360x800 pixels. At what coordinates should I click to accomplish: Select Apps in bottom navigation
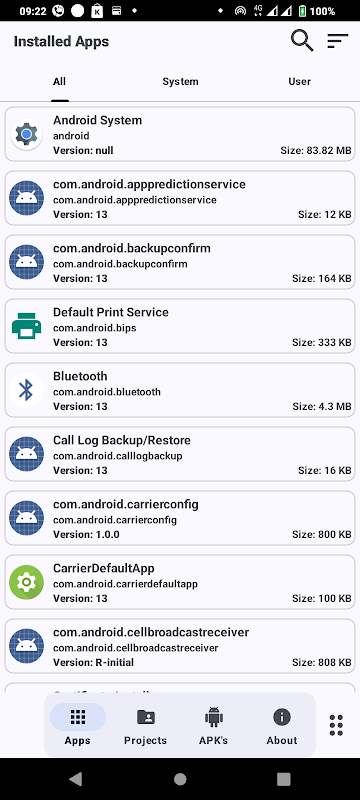[x=78, y=726]
